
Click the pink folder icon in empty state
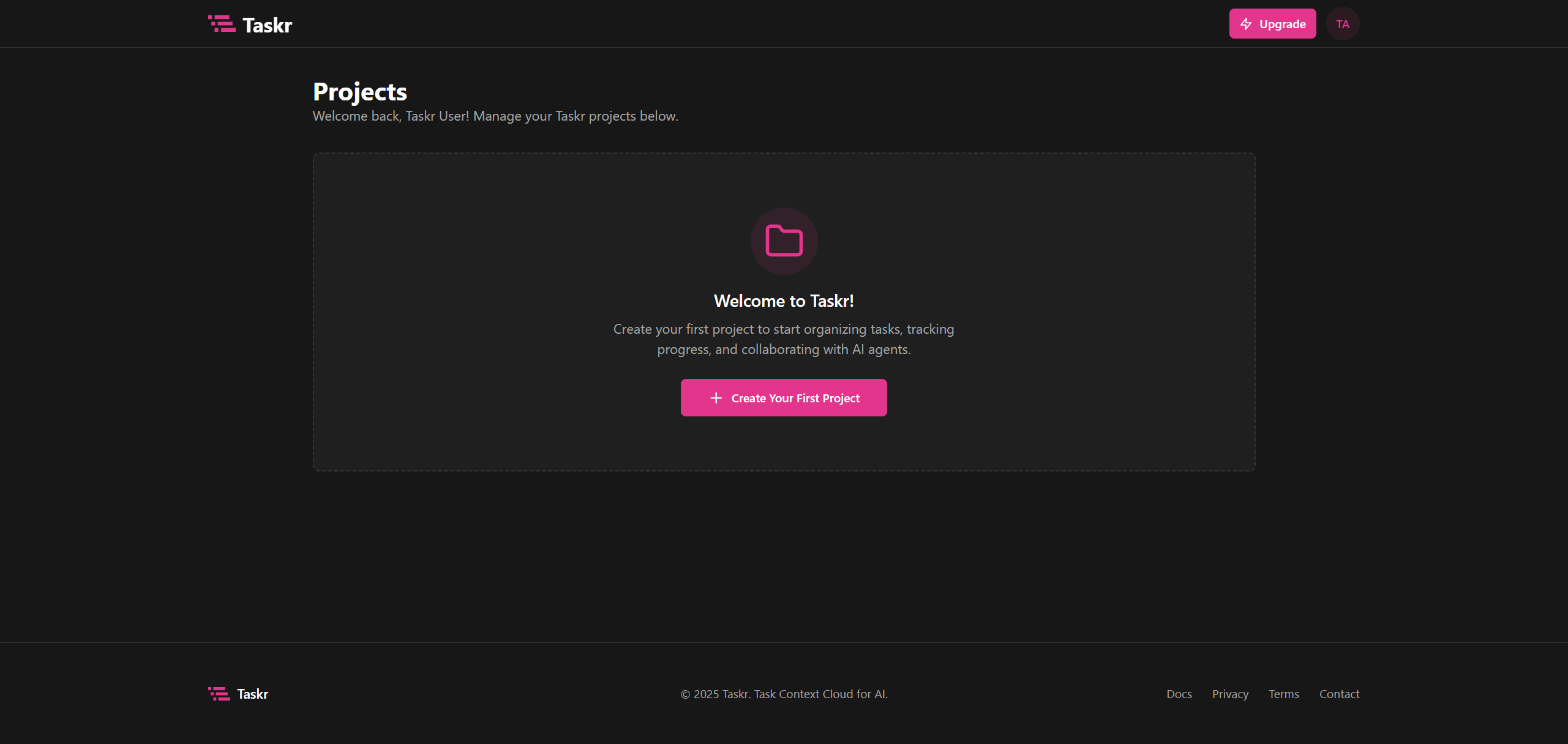point(784,241)
